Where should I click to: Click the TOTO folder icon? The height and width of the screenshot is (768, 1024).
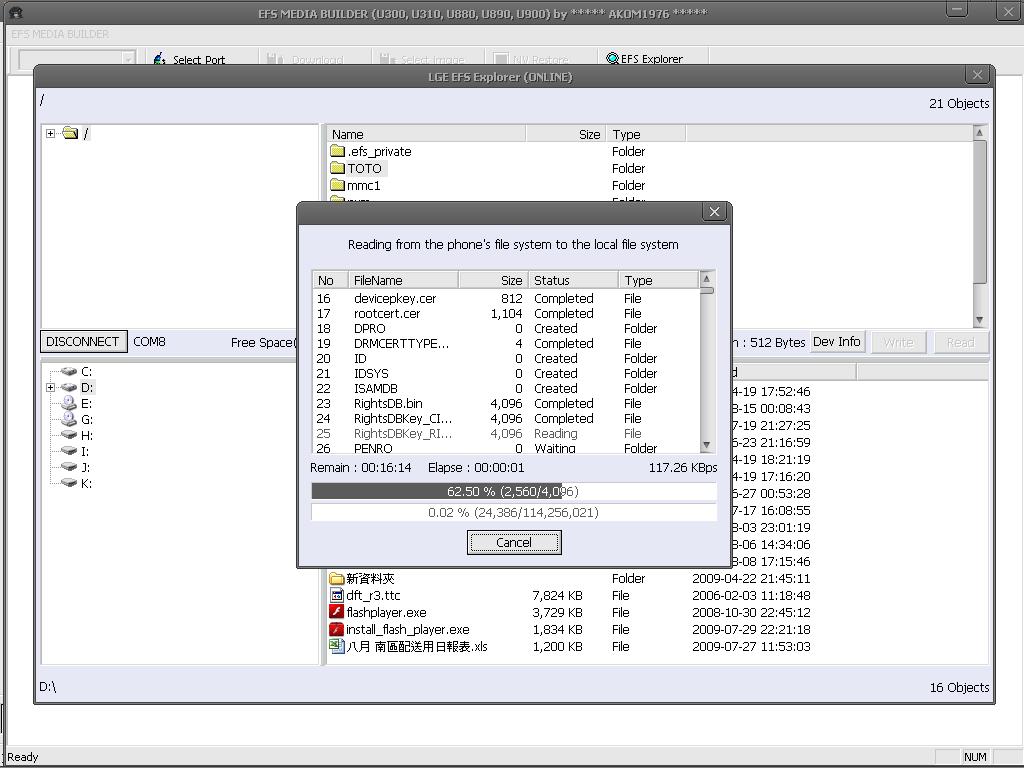[337, 168]
